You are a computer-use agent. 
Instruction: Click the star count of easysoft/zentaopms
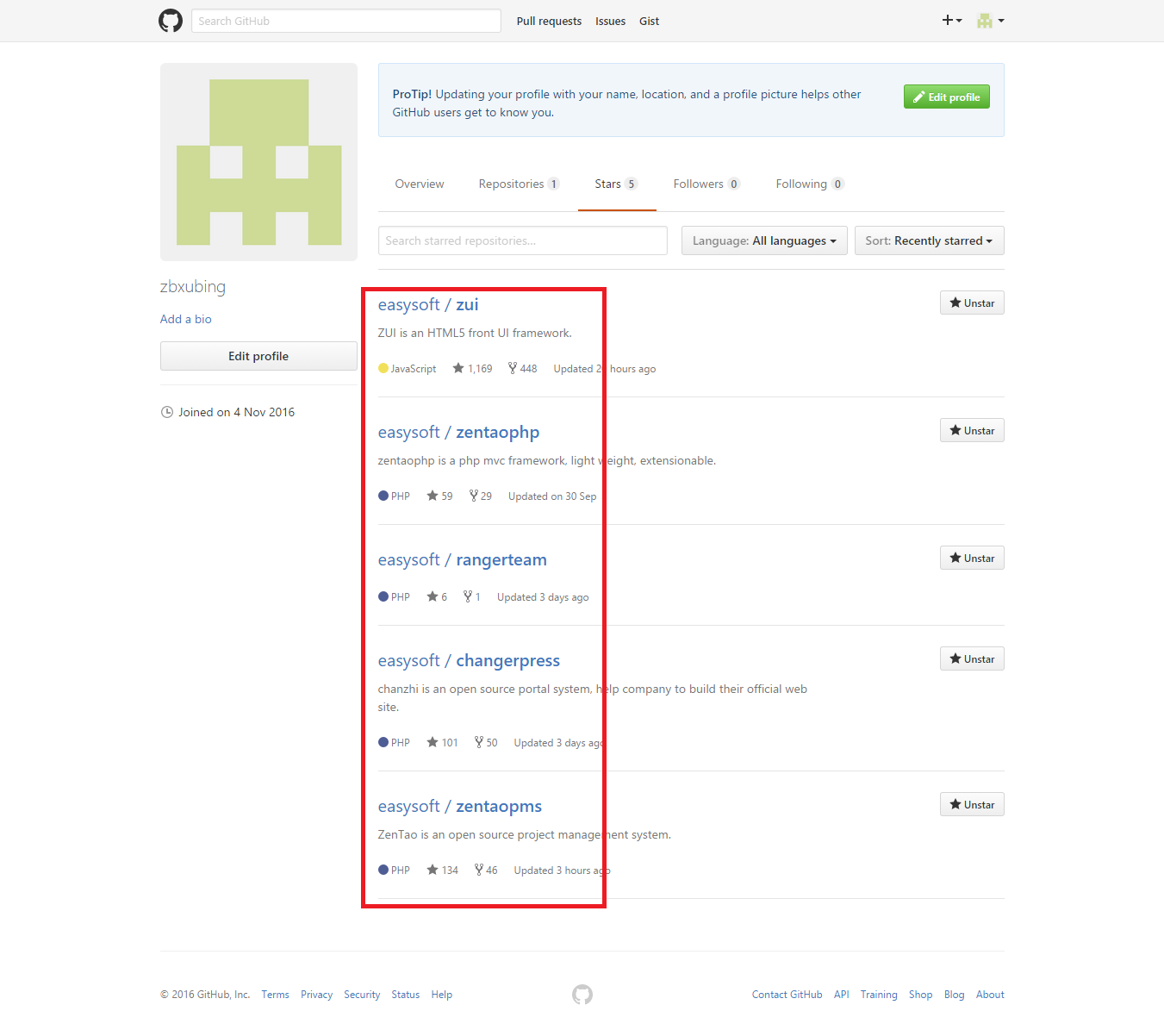point(443,871)
